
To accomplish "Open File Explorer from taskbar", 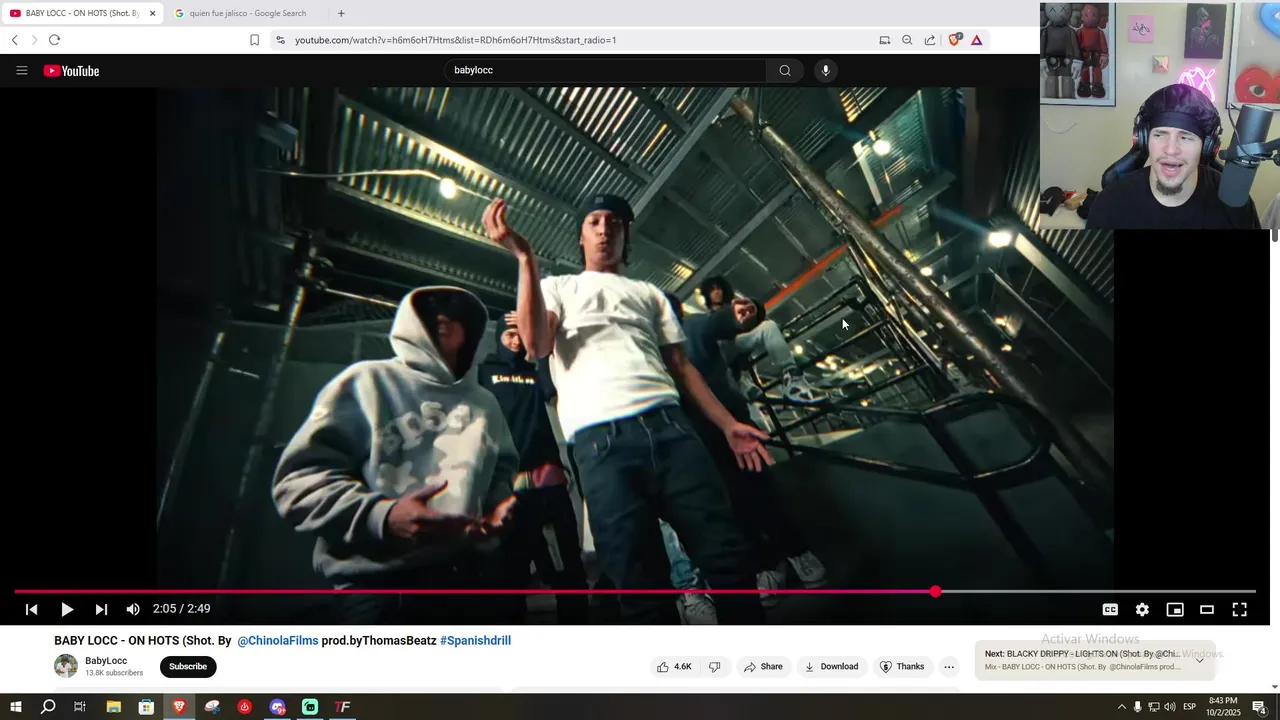I will click(113, 707).
